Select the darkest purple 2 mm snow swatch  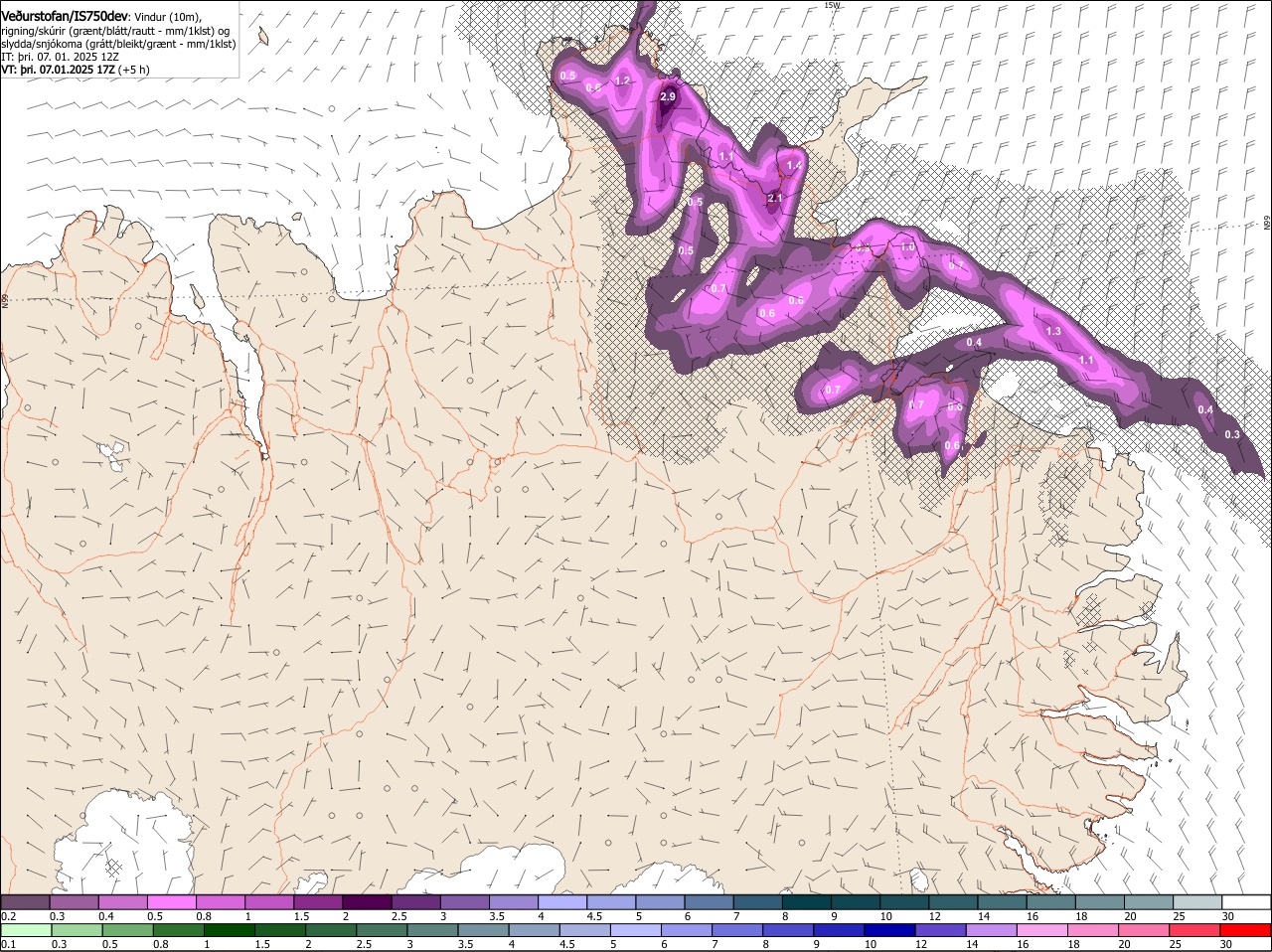[x=368, y=902]
